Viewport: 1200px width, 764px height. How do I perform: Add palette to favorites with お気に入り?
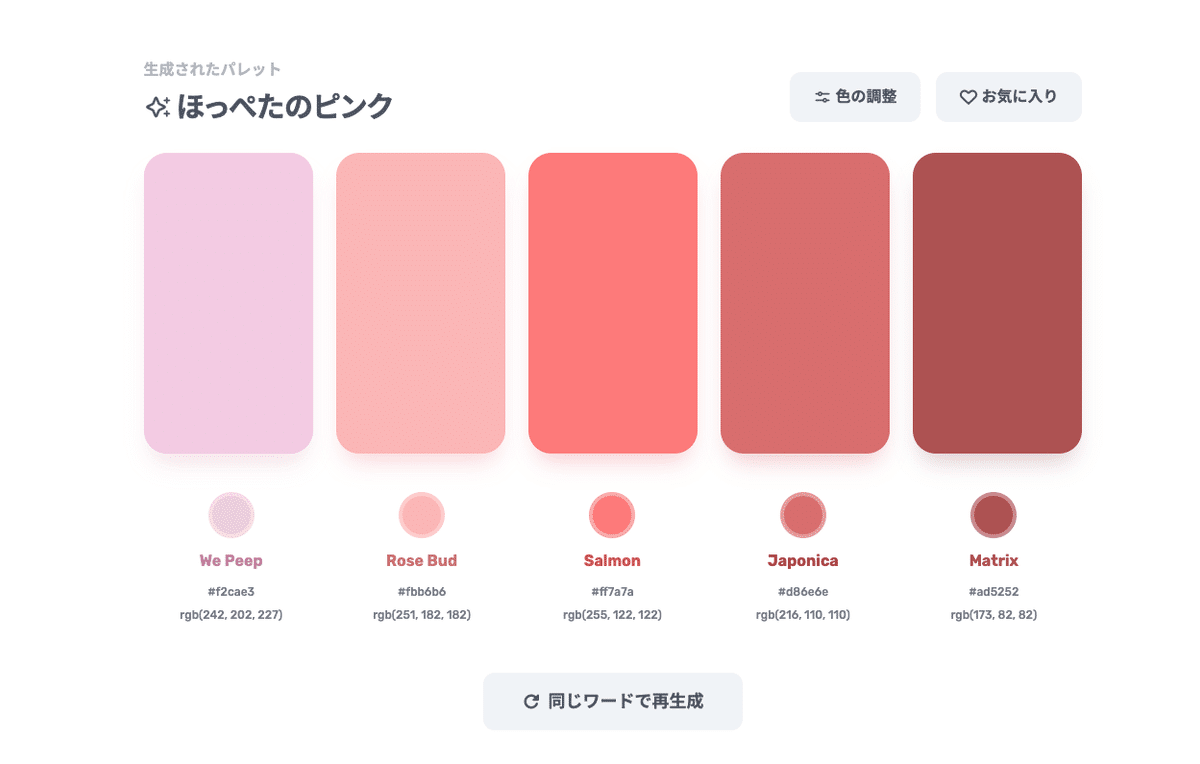(x=1009, y=97)
